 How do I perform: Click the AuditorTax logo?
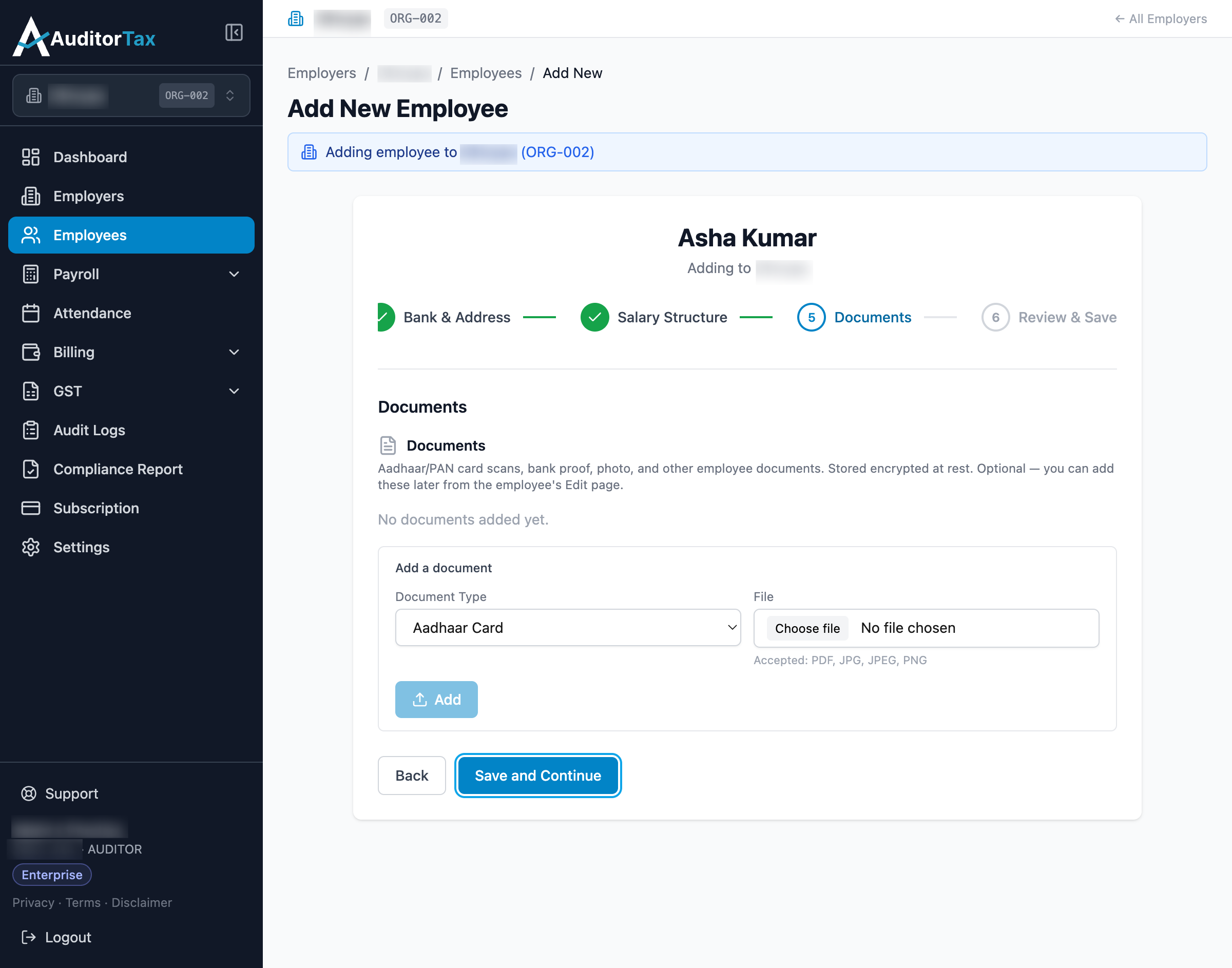pyautogui.click(x=84, y=37)
